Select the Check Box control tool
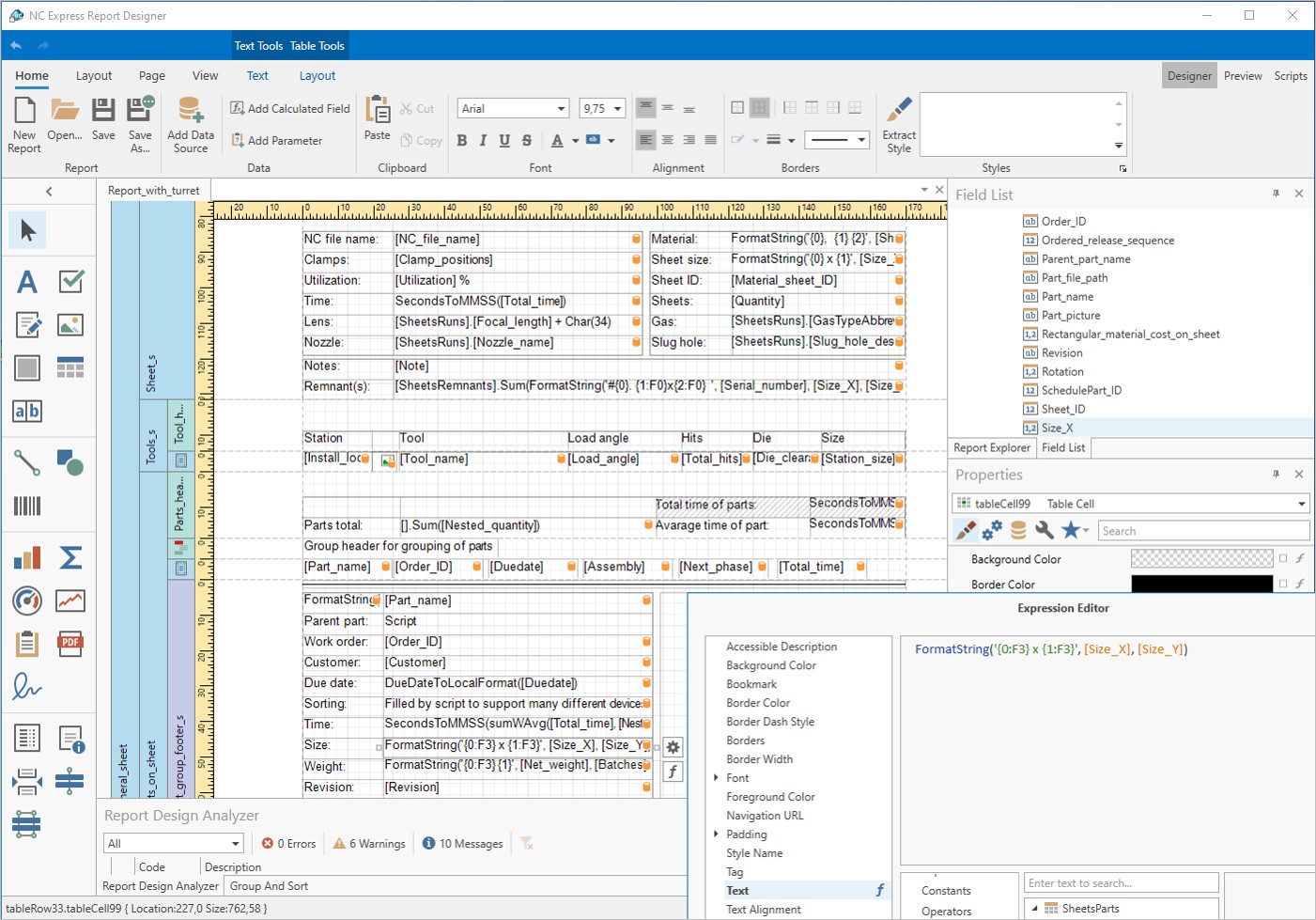This screenshot has width=1316, height=920. tap(70, 281)
